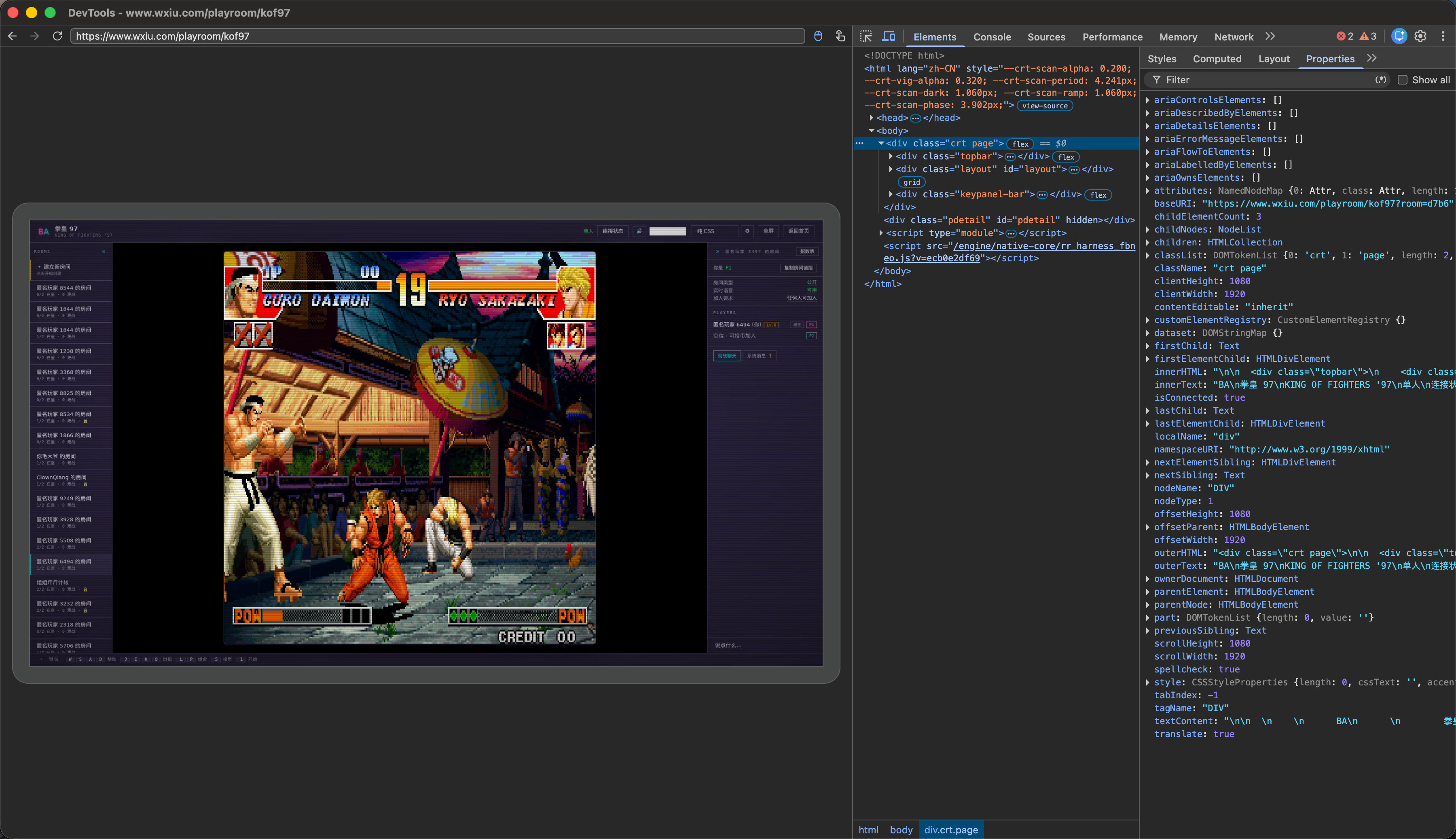Viewport: 1456px width, 839px height.
Task: Click the volume speaker icon in game topbar
Action: tap(639, 231)
